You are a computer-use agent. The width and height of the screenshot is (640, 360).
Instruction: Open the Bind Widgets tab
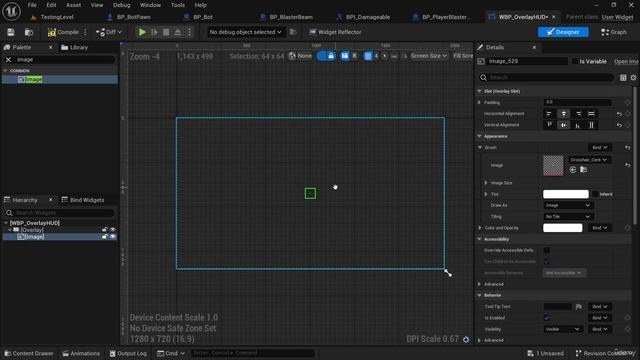[x=83, y=200]
